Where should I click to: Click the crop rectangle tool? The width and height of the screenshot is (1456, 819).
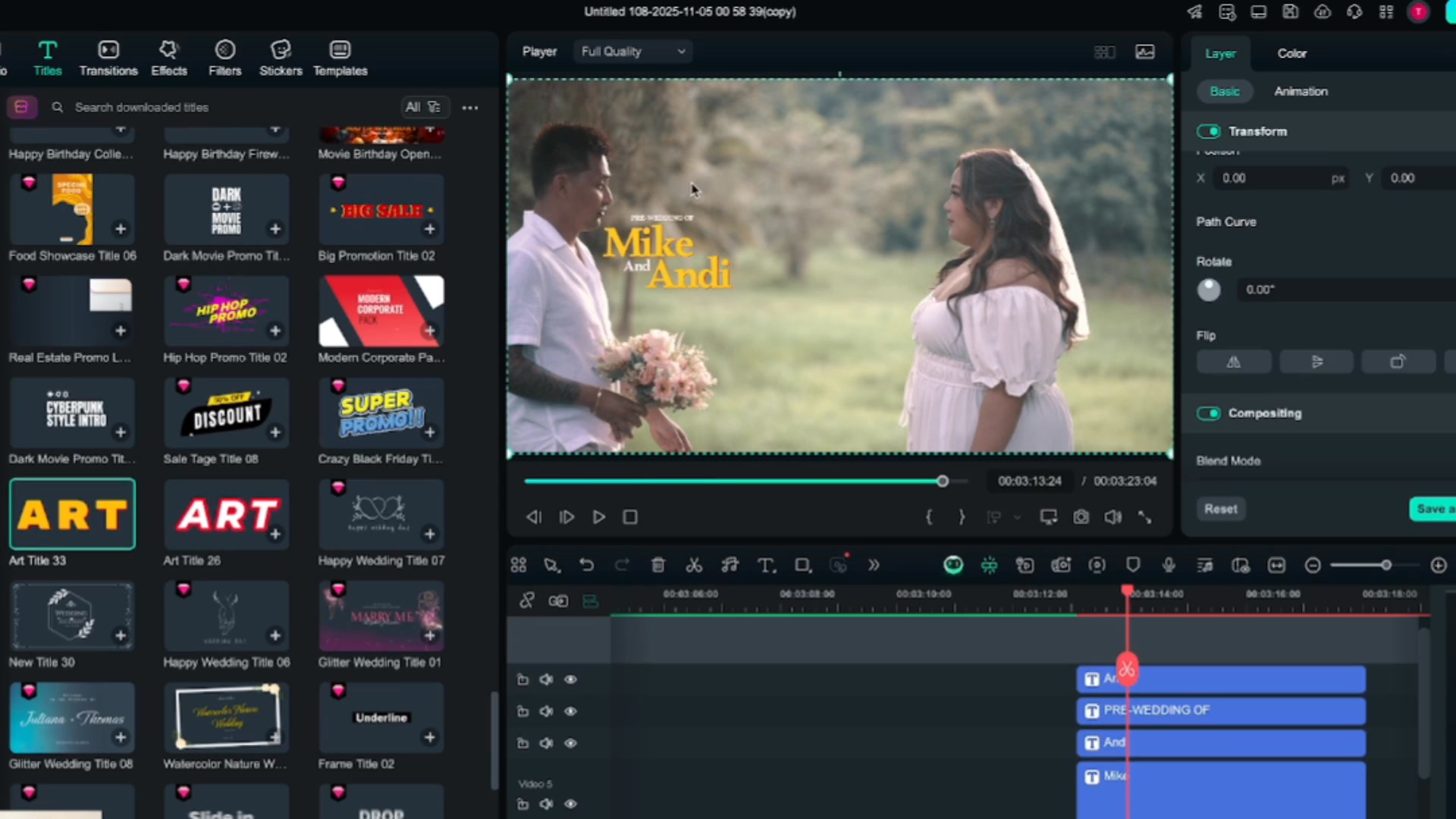(802, 565)
